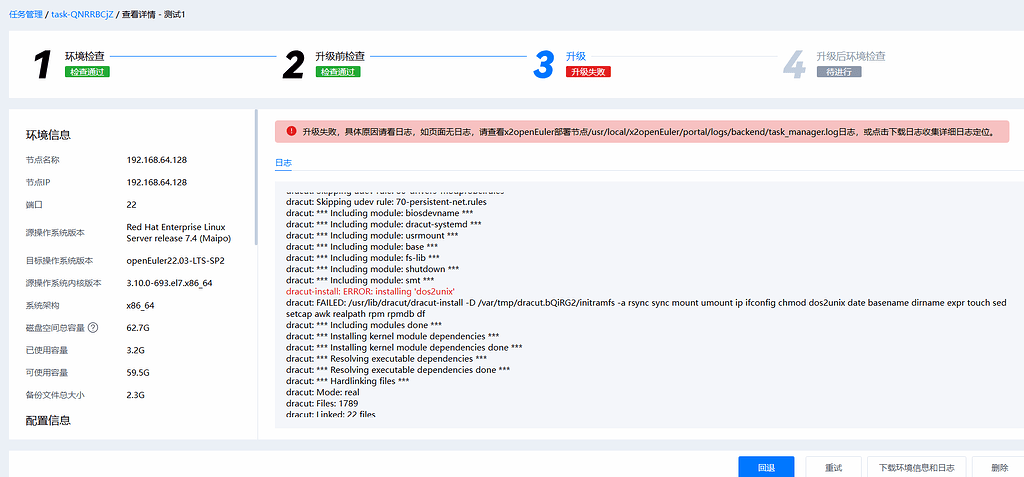1024x477 pixels.
Task: Click the red error icon in alert banner
Action: [291, 131]
